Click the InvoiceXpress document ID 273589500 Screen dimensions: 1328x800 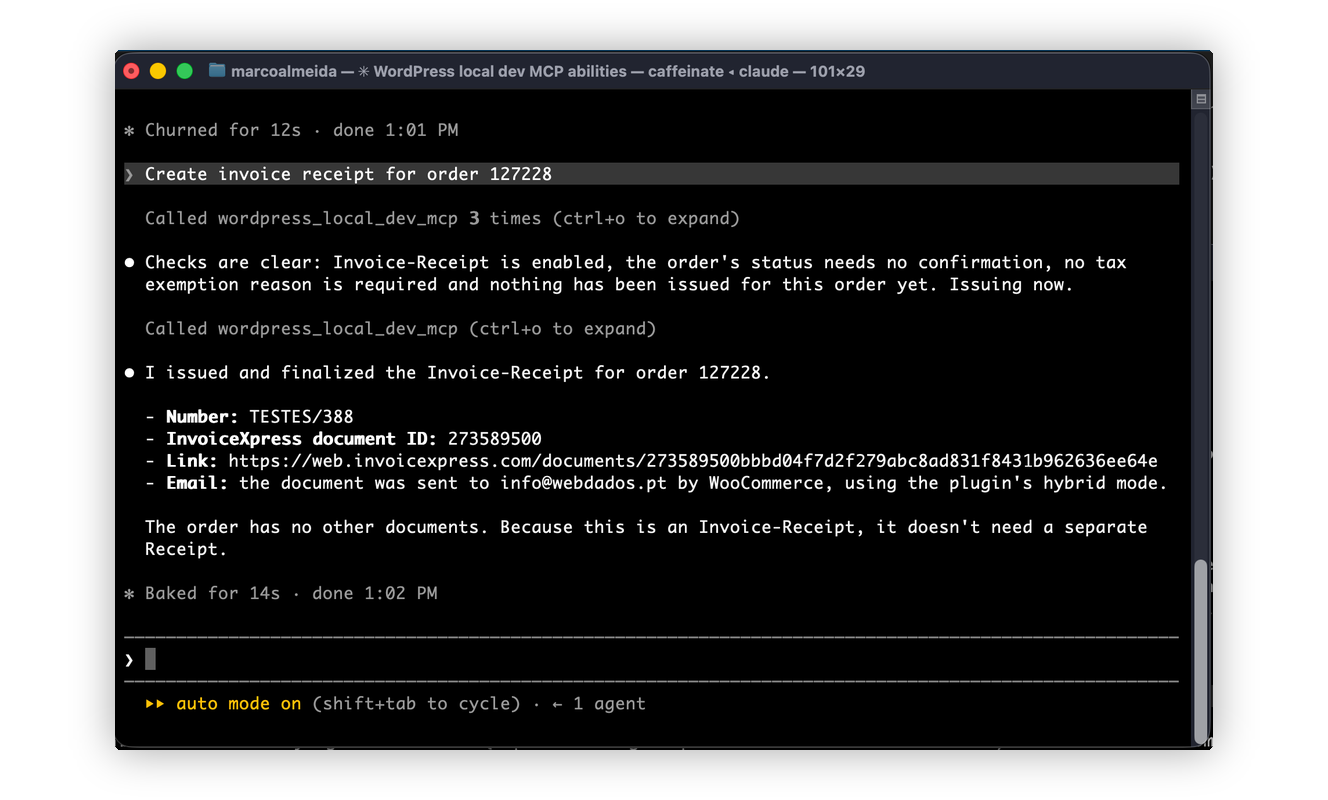495,439
